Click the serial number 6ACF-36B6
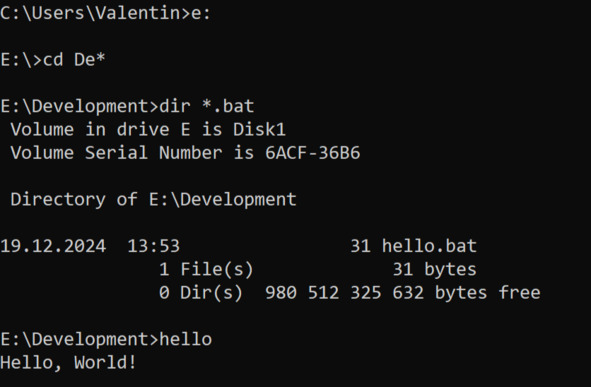 (313, 153)
